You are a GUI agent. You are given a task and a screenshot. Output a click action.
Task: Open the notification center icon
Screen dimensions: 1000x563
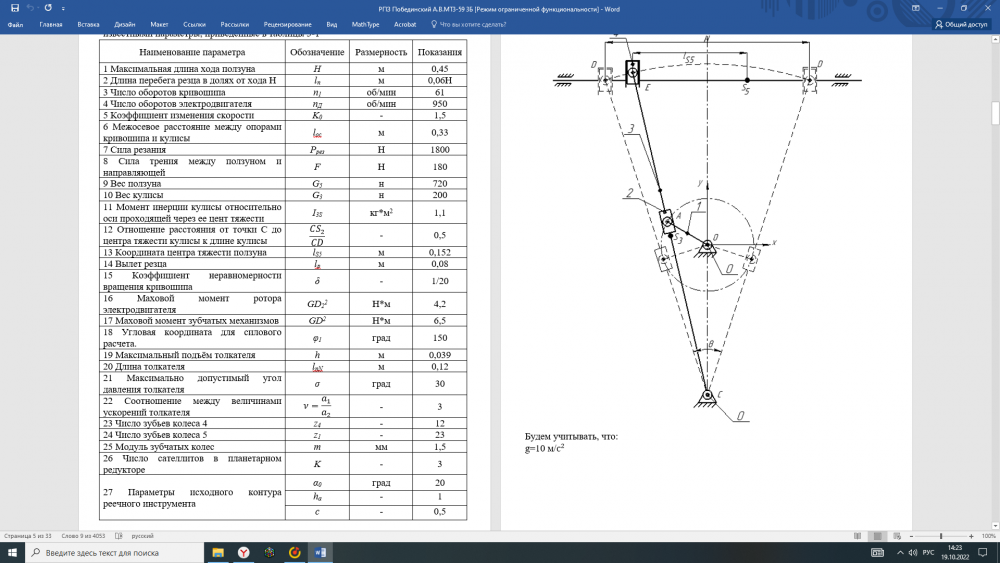(983, 552)
